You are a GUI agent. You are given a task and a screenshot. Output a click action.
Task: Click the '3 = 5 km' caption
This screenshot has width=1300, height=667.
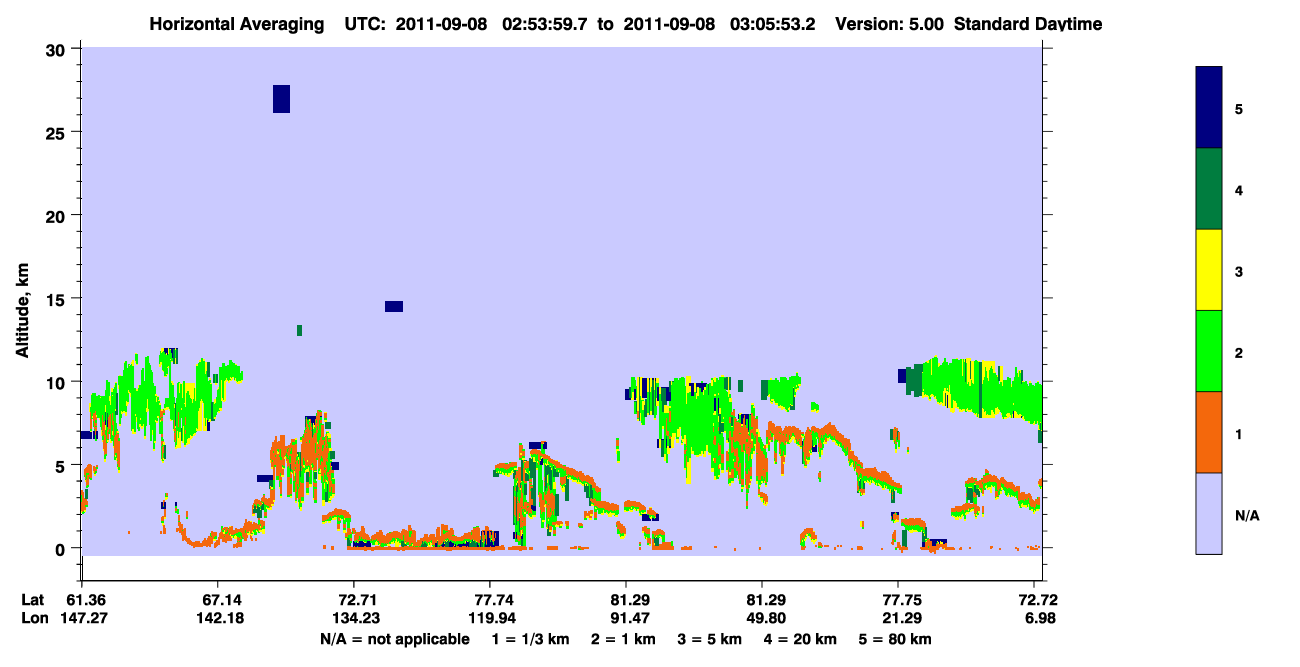pos(708,639)
